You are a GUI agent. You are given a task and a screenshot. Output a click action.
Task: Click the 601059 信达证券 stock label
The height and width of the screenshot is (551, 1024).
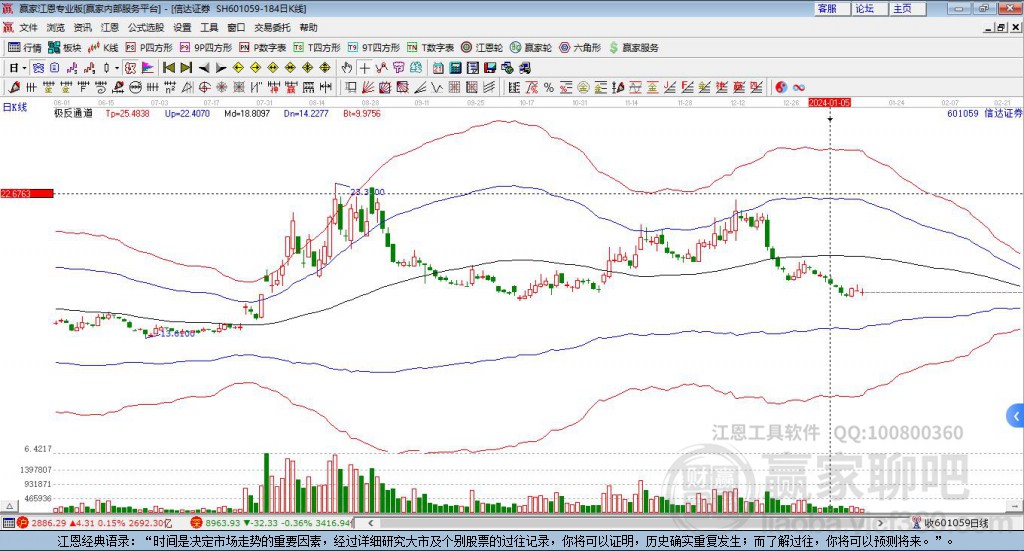[984, 114]
